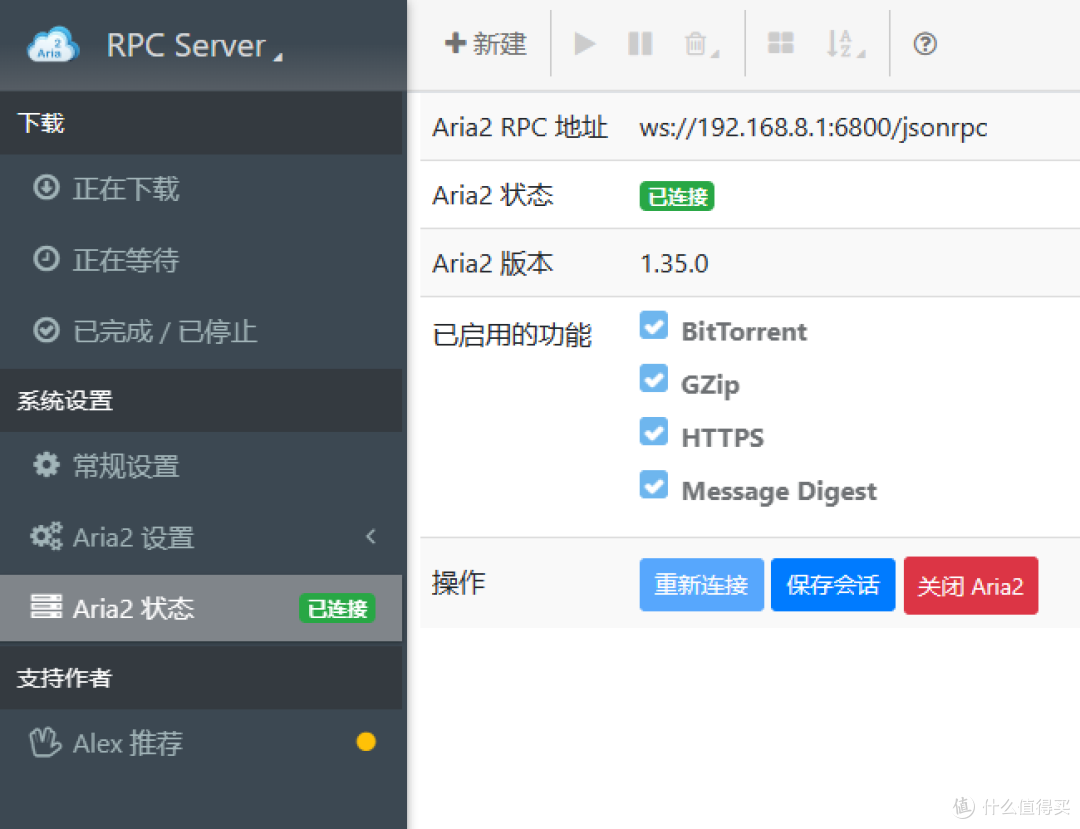Screen dimensions: 1080x829
Task: Click the checkmark icon beside 已完成
Action: (x=46, y=330)
